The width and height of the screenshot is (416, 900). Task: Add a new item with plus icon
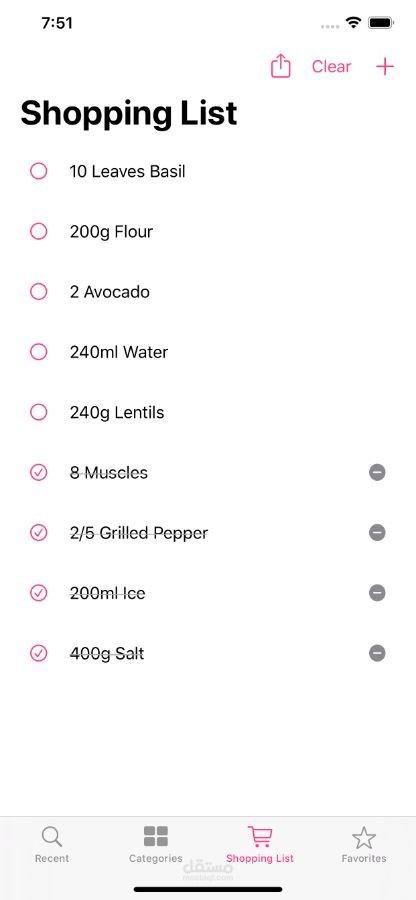point(385,67)
